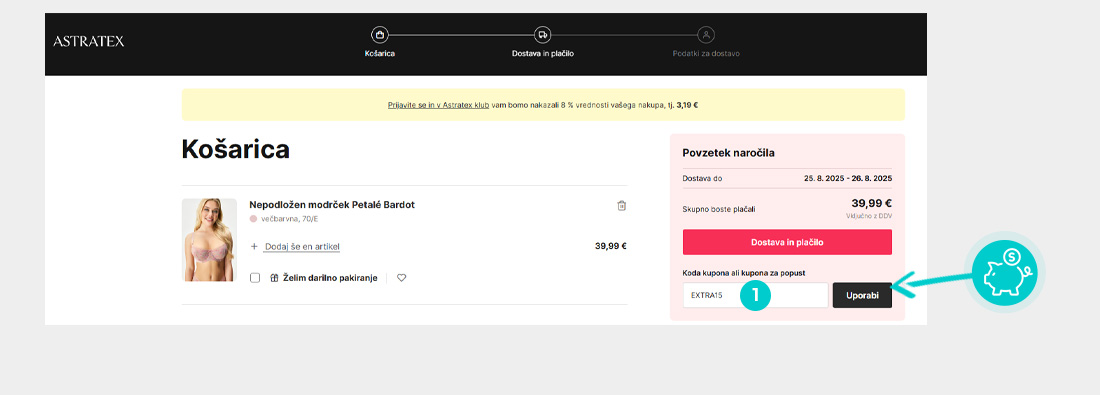Add item to wishlist with heart icon

[401, 278]
